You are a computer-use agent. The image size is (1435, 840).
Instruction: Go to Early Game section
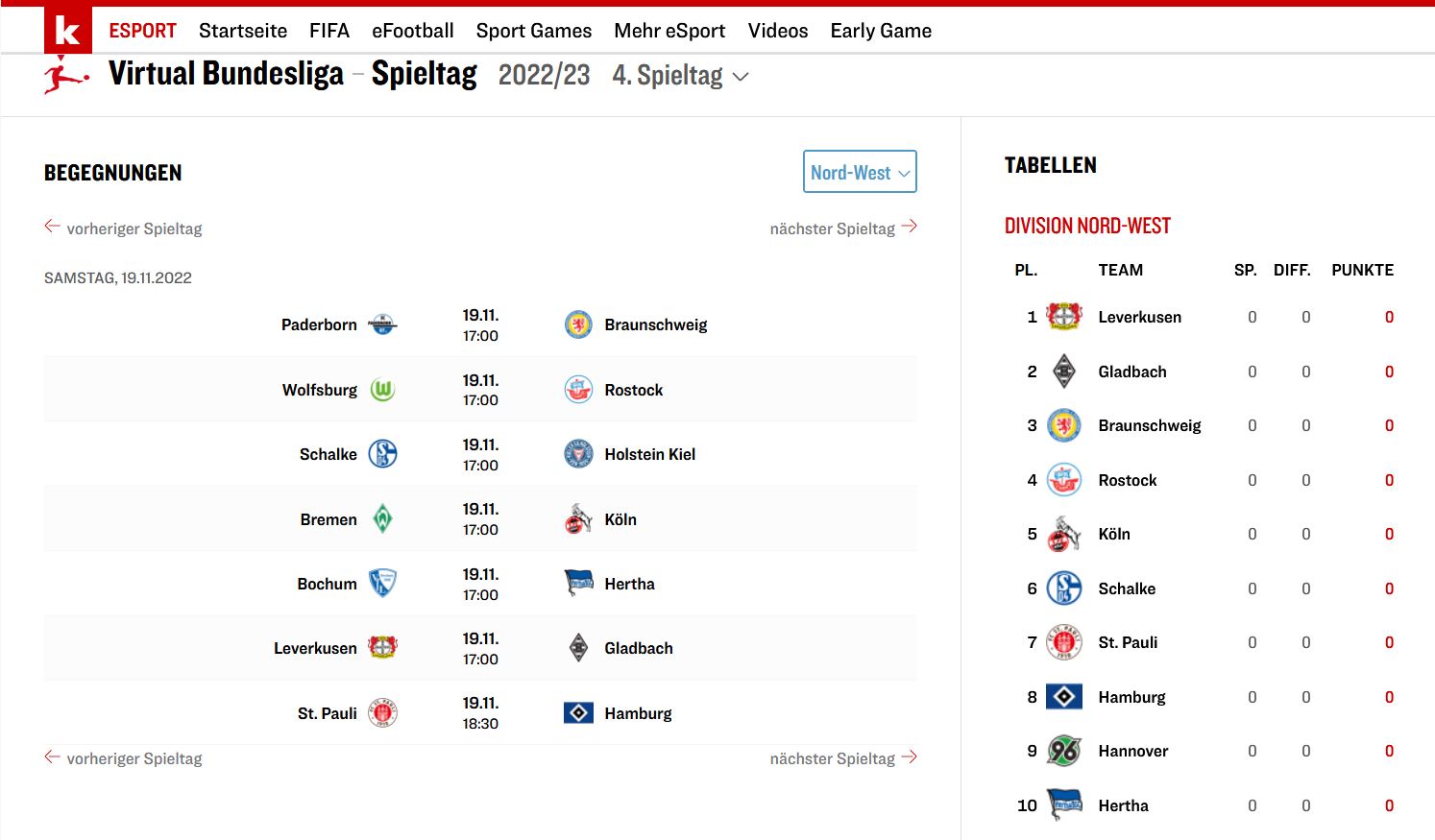[881, 31]
